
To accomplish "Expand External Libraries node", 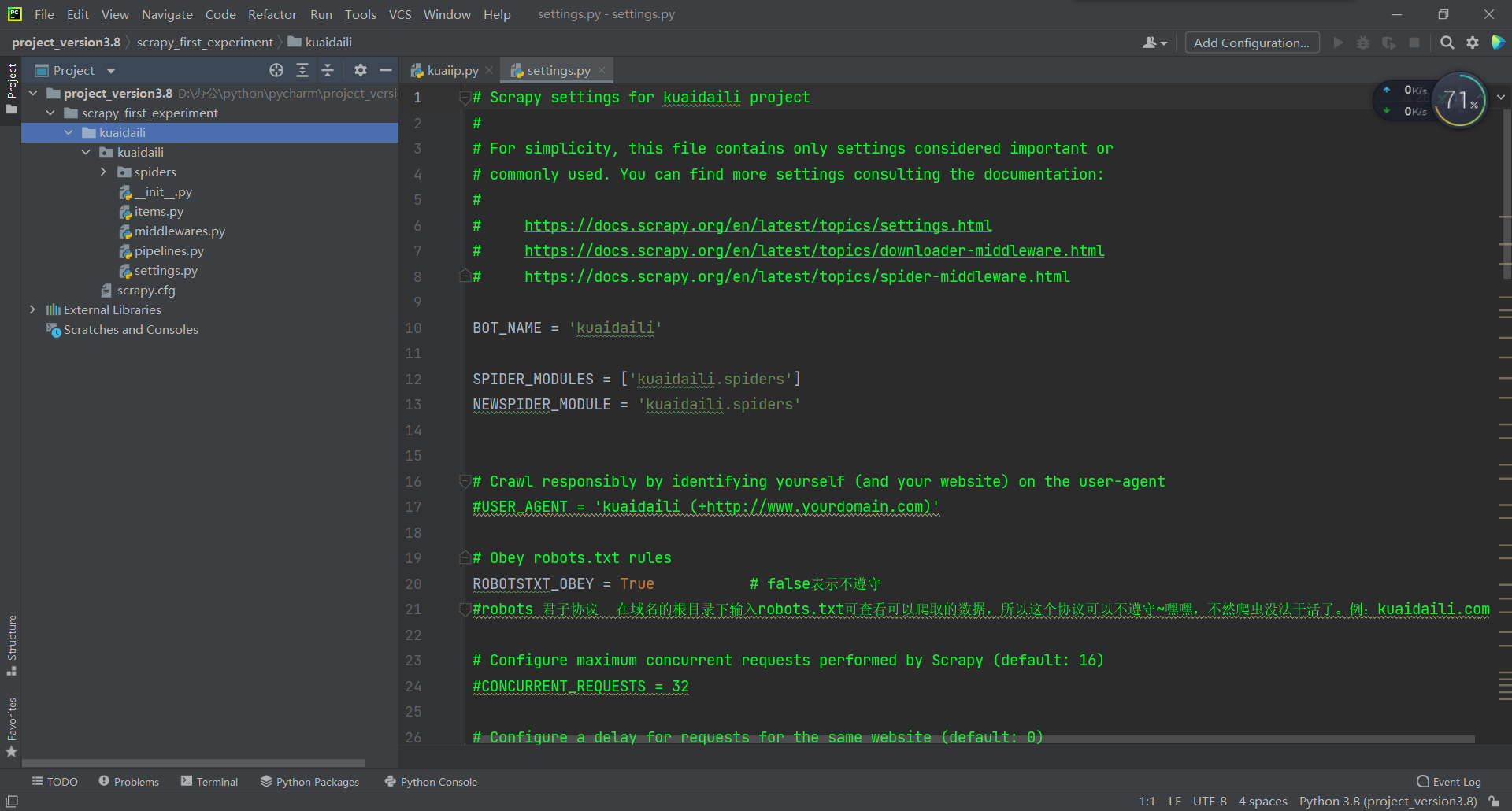I will [x=32, y=309].
